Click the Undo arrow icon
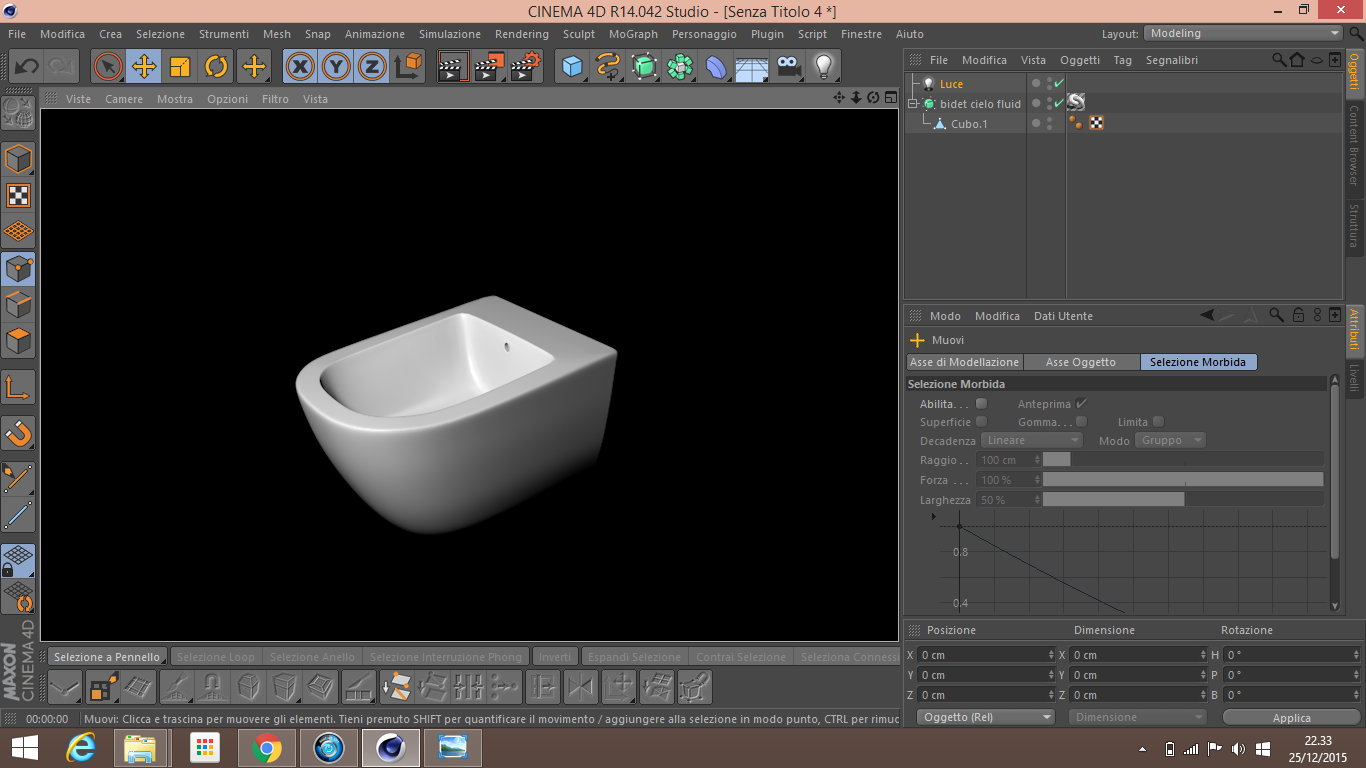This screenshot has width=1366, height=768. [x=27, y=67]
